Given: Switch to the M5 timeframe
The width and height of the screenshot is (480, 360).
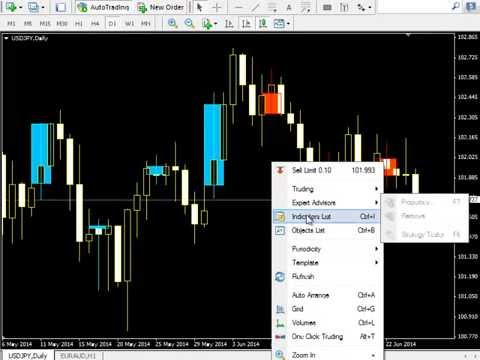Looking at the screenshot, I should (28, 23).
